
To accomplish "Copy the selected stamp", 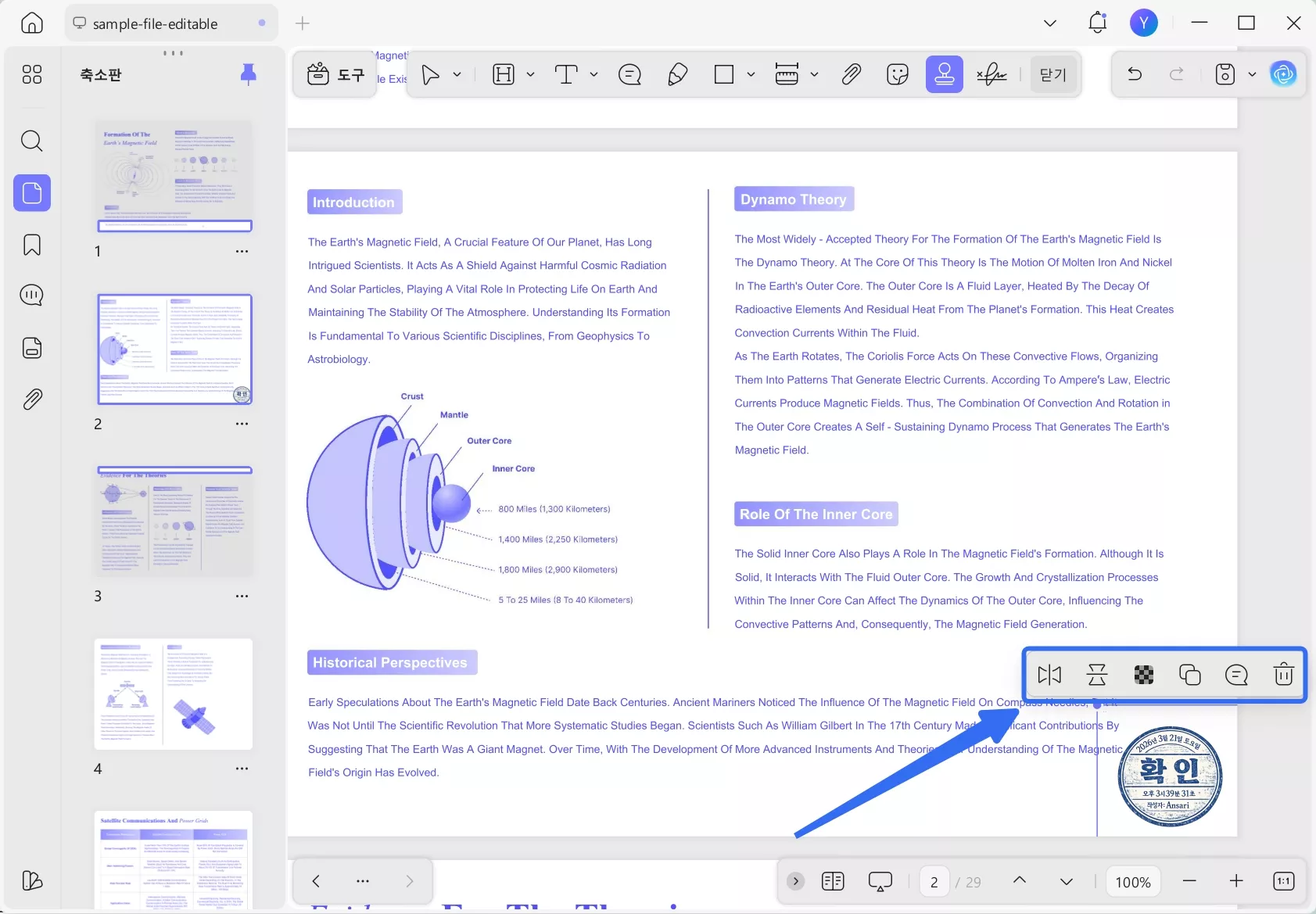I will point(1189,674).
